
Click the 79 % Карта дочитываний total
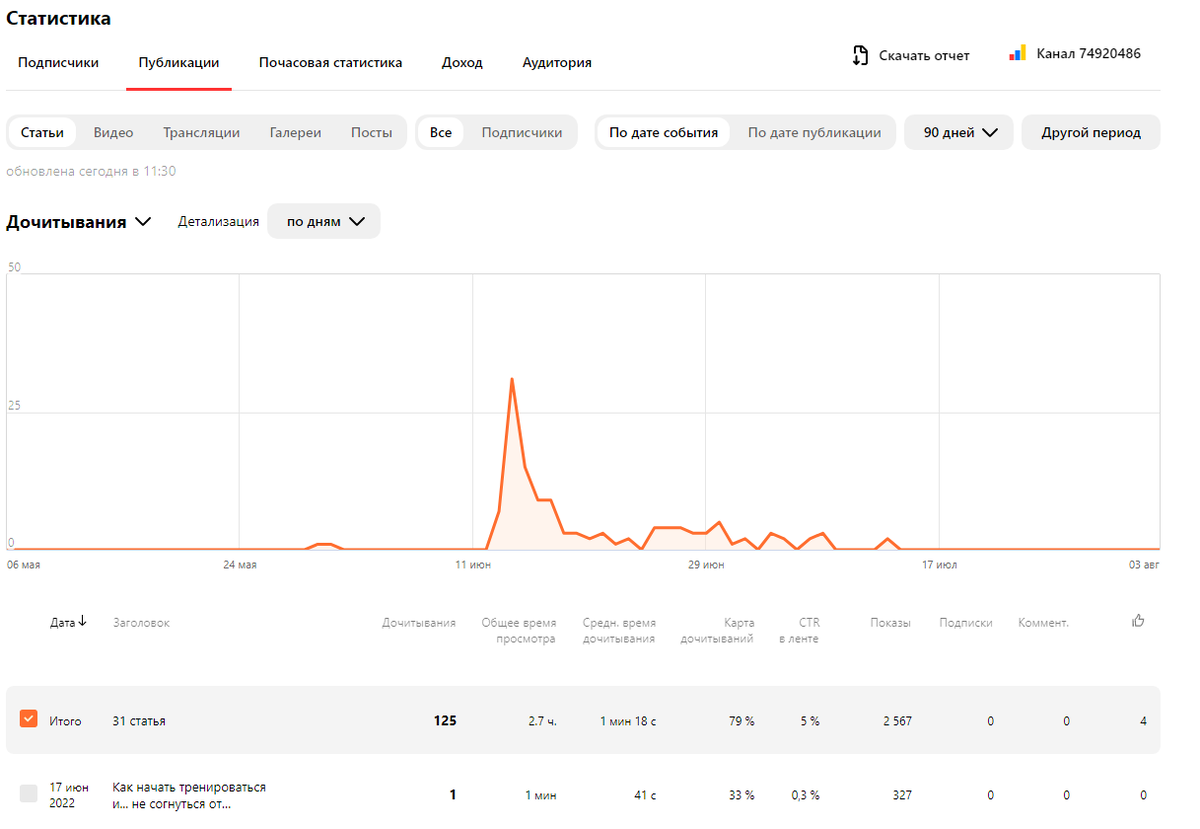click(x=741, y=720)
